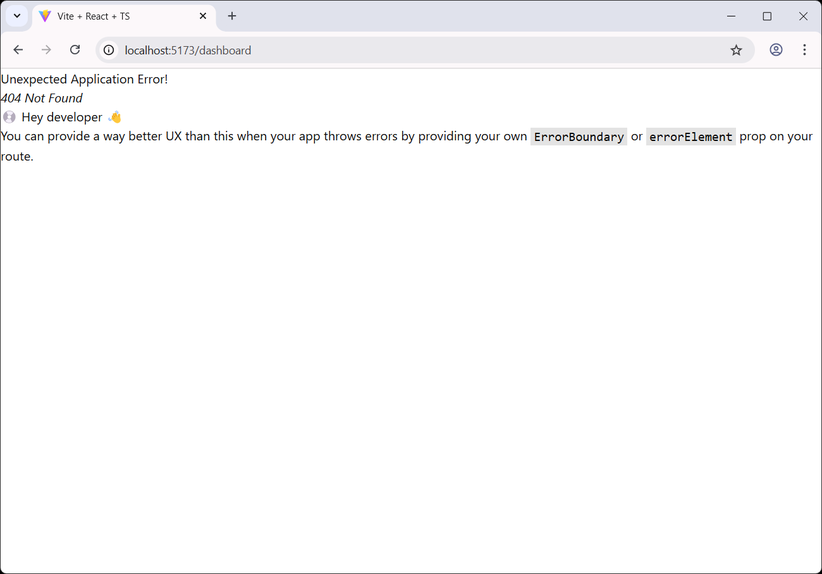Click the browser back arrow
The image size is (822, 574).
point(18,50)
